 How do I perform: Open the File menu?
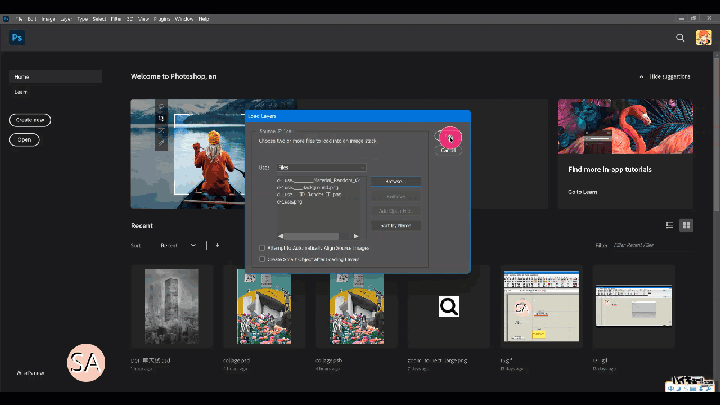click(x=19, y=19)
